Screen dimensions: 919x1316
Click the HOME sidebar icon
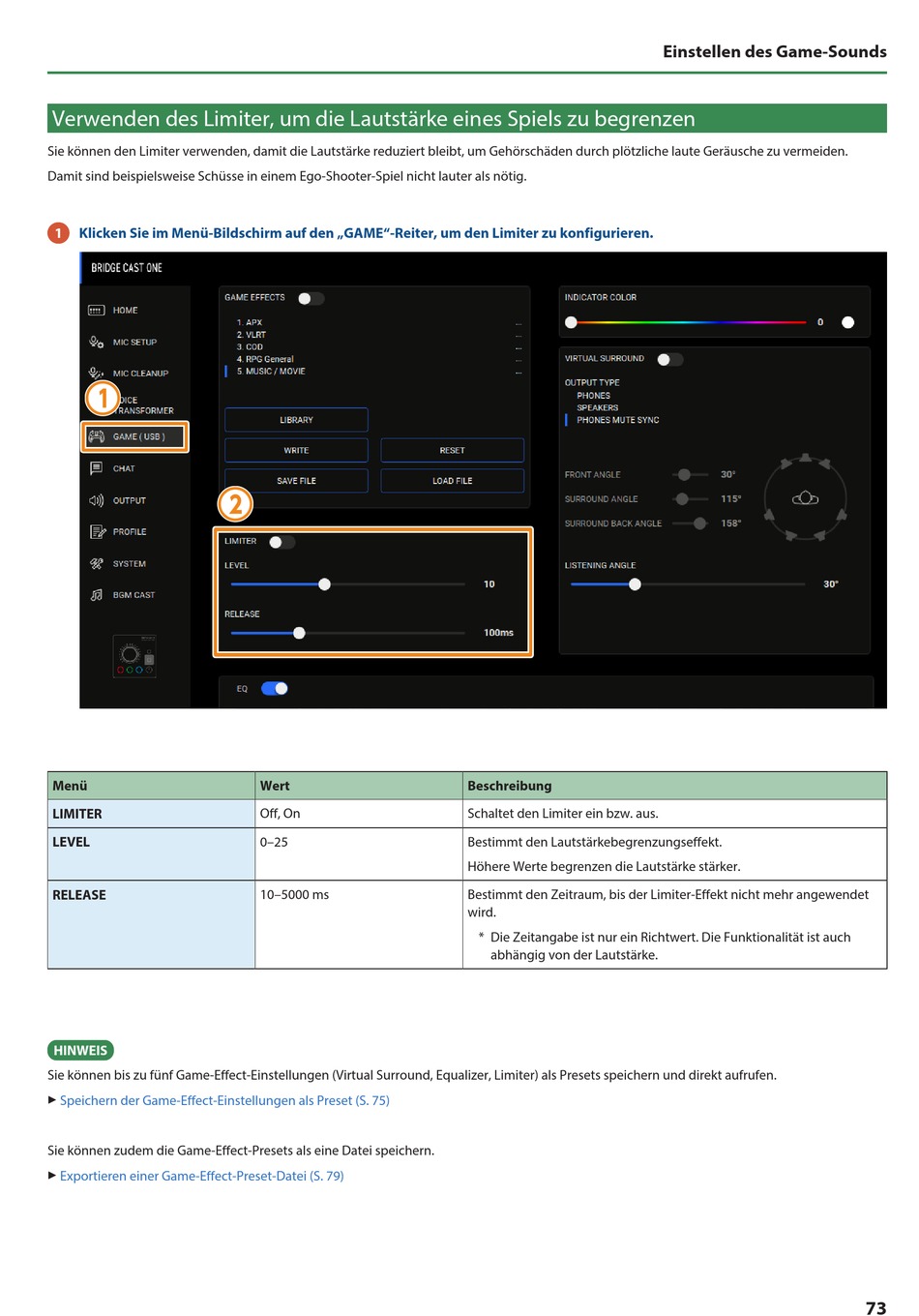point(96,311)
